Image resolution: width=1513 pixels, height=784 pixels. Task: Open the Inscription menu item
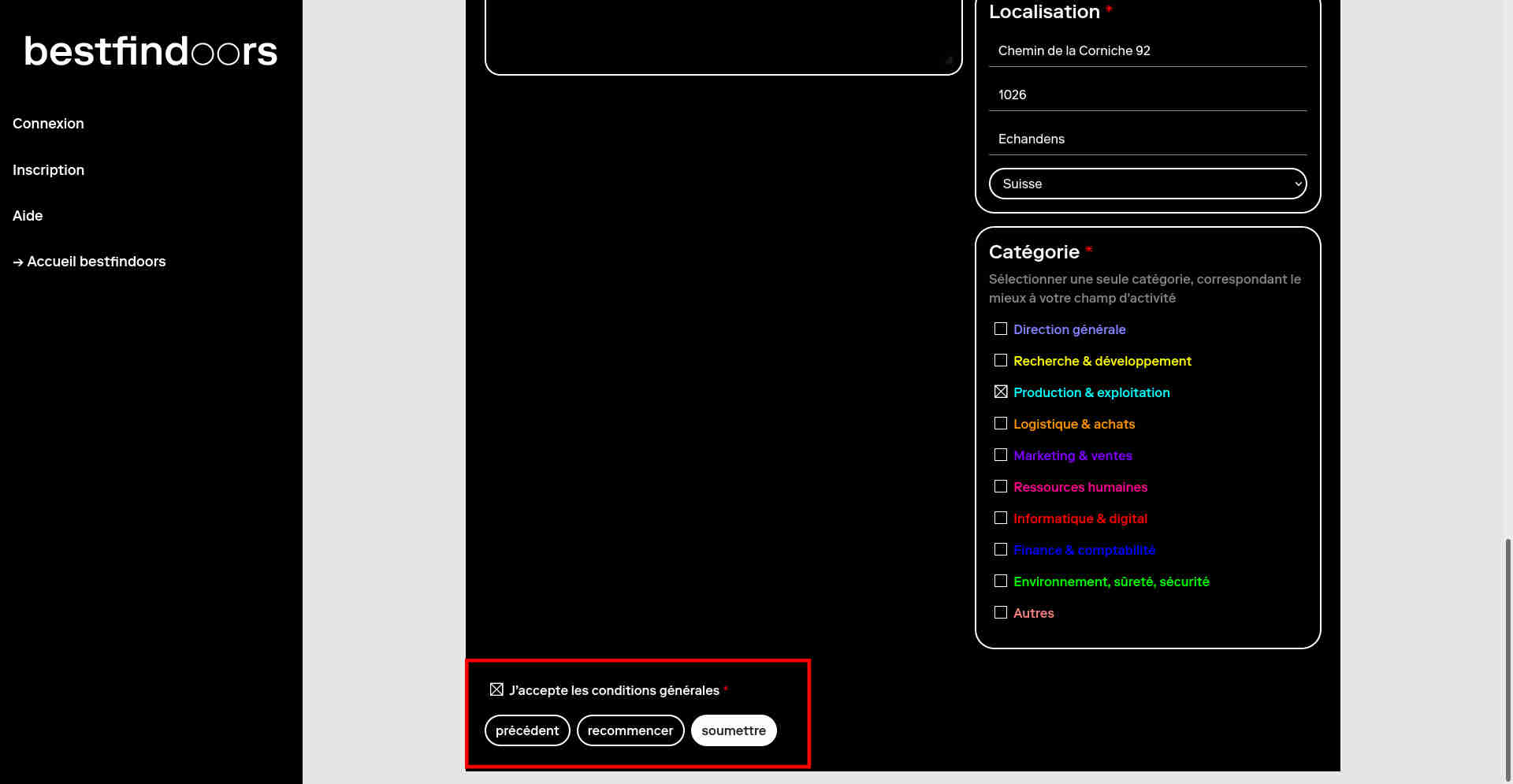coord(48,170)
